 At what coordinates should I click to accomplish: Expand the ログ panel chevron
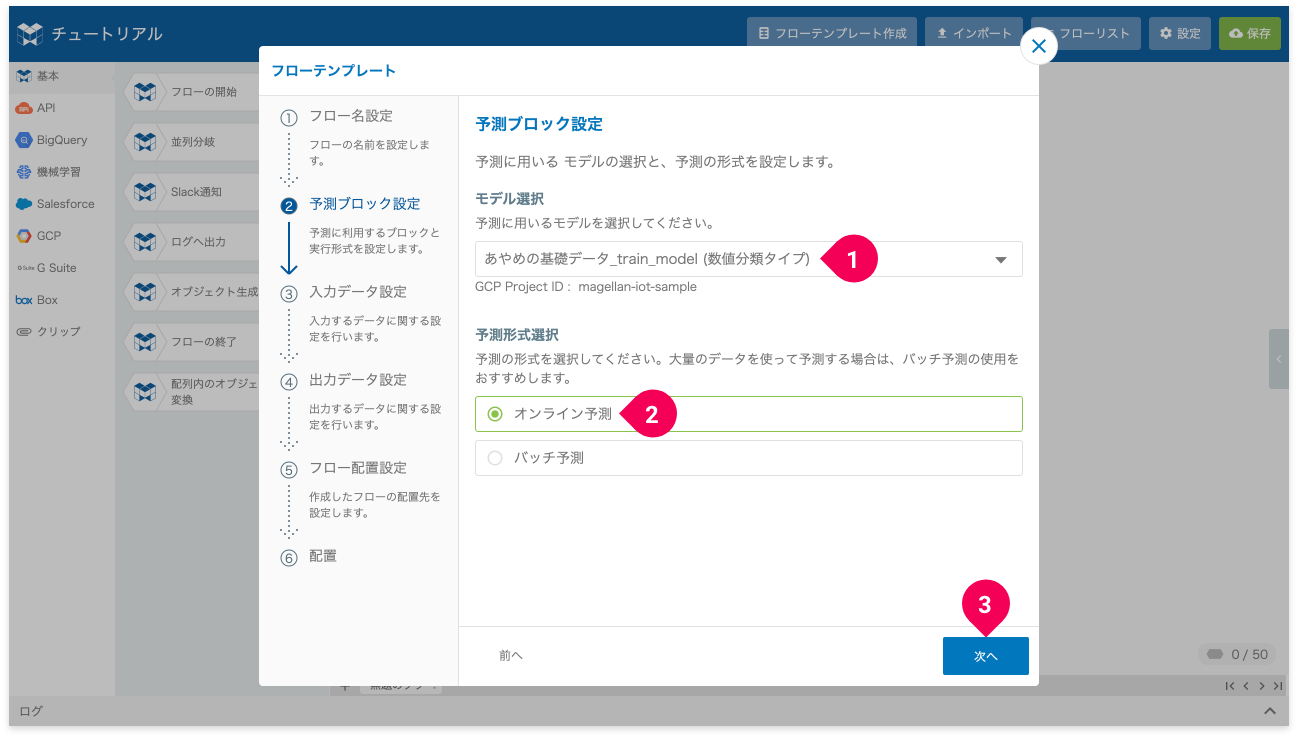pos(1269,711)
